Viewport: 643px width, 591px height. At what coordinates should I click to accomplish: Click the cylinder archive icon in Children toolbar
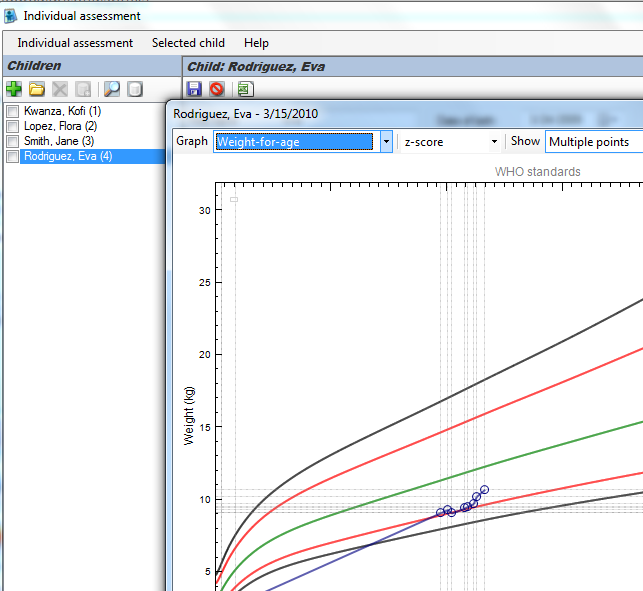(135, 89)
